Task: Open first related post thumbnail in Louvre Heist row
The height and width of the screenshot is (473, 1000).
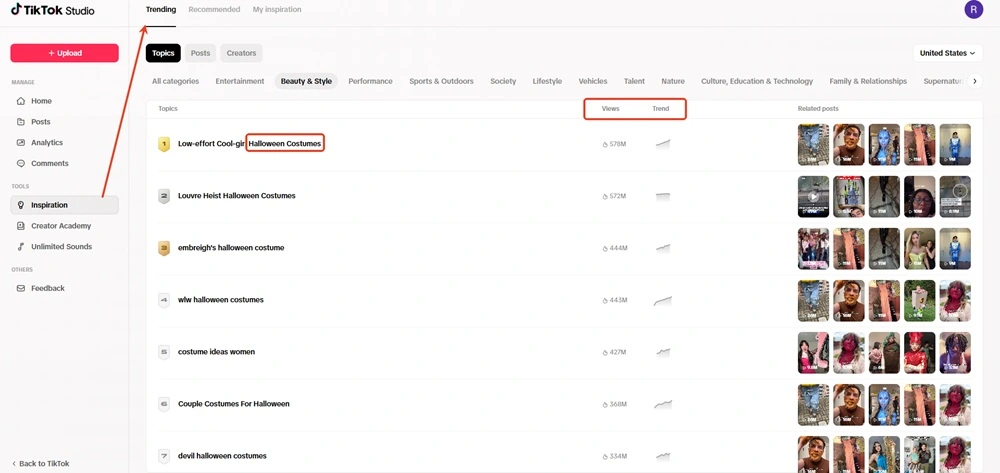Action: [813, 196]
